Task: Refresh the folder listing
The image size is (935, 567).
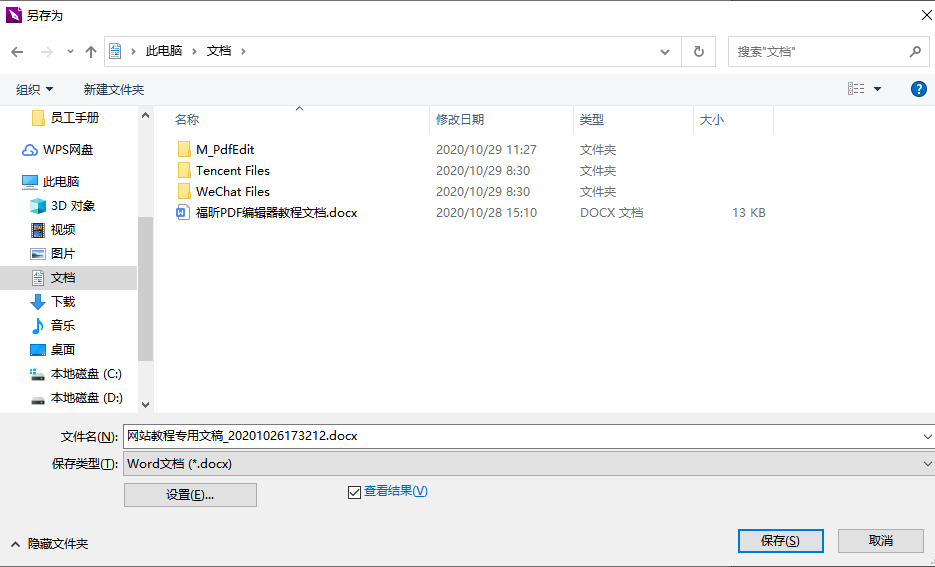Action: tap(699, 52)
